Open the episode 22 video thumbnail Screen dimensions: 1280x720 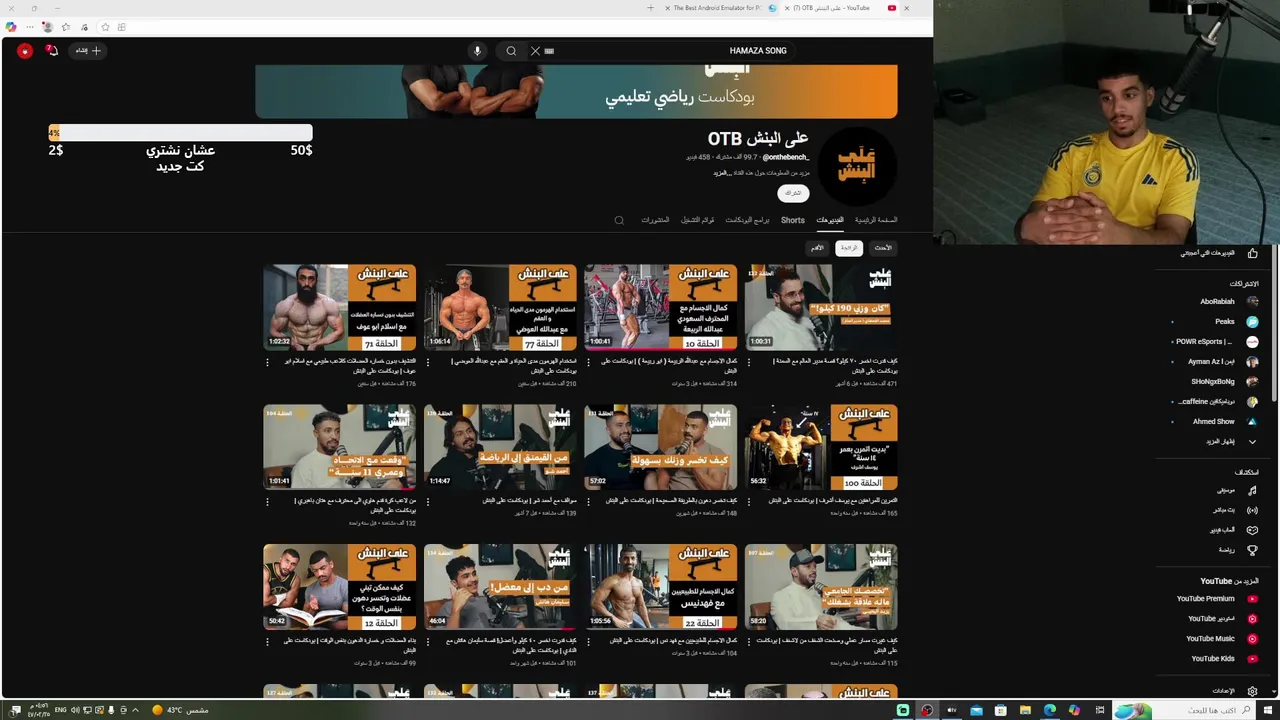pos(661,587)
